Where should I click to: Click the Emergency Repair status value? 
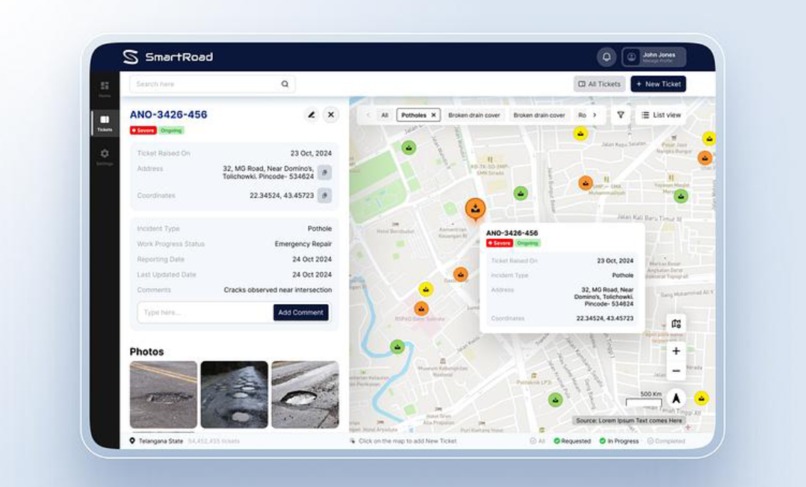click(x=303, y=244)
